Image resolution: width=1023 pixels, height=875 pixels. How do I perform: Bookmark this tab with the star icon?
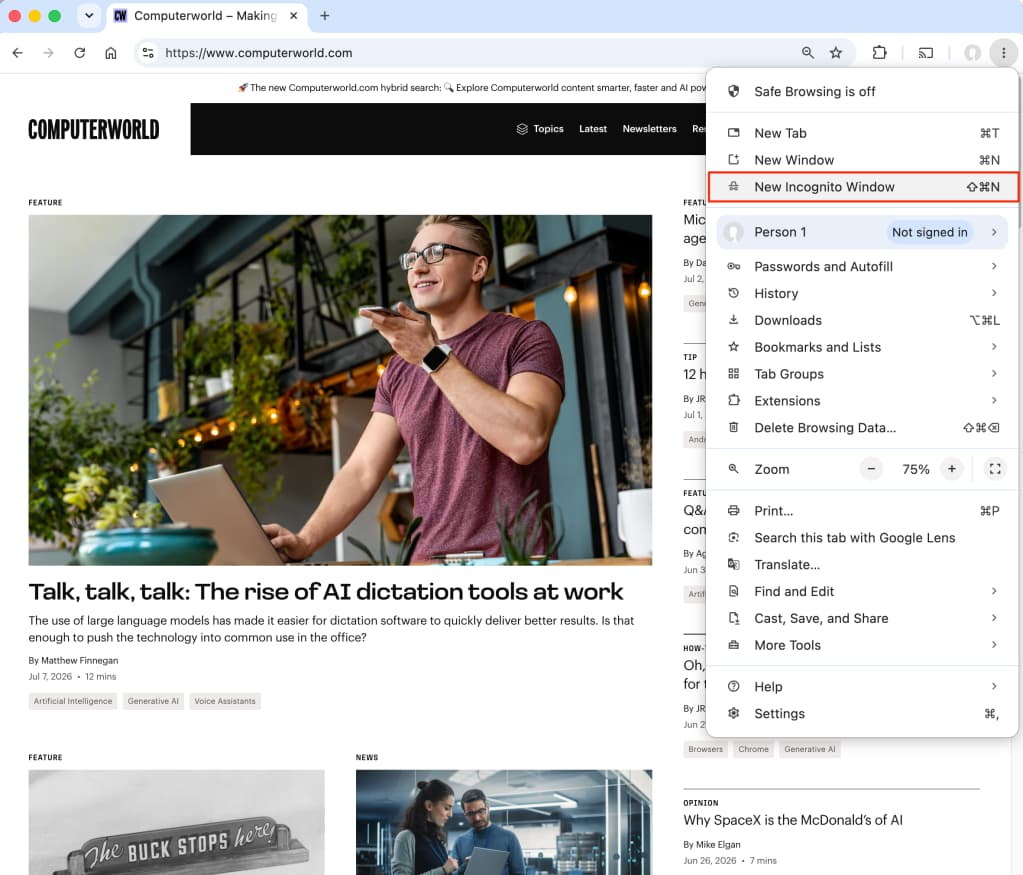[x=836, y=53]
